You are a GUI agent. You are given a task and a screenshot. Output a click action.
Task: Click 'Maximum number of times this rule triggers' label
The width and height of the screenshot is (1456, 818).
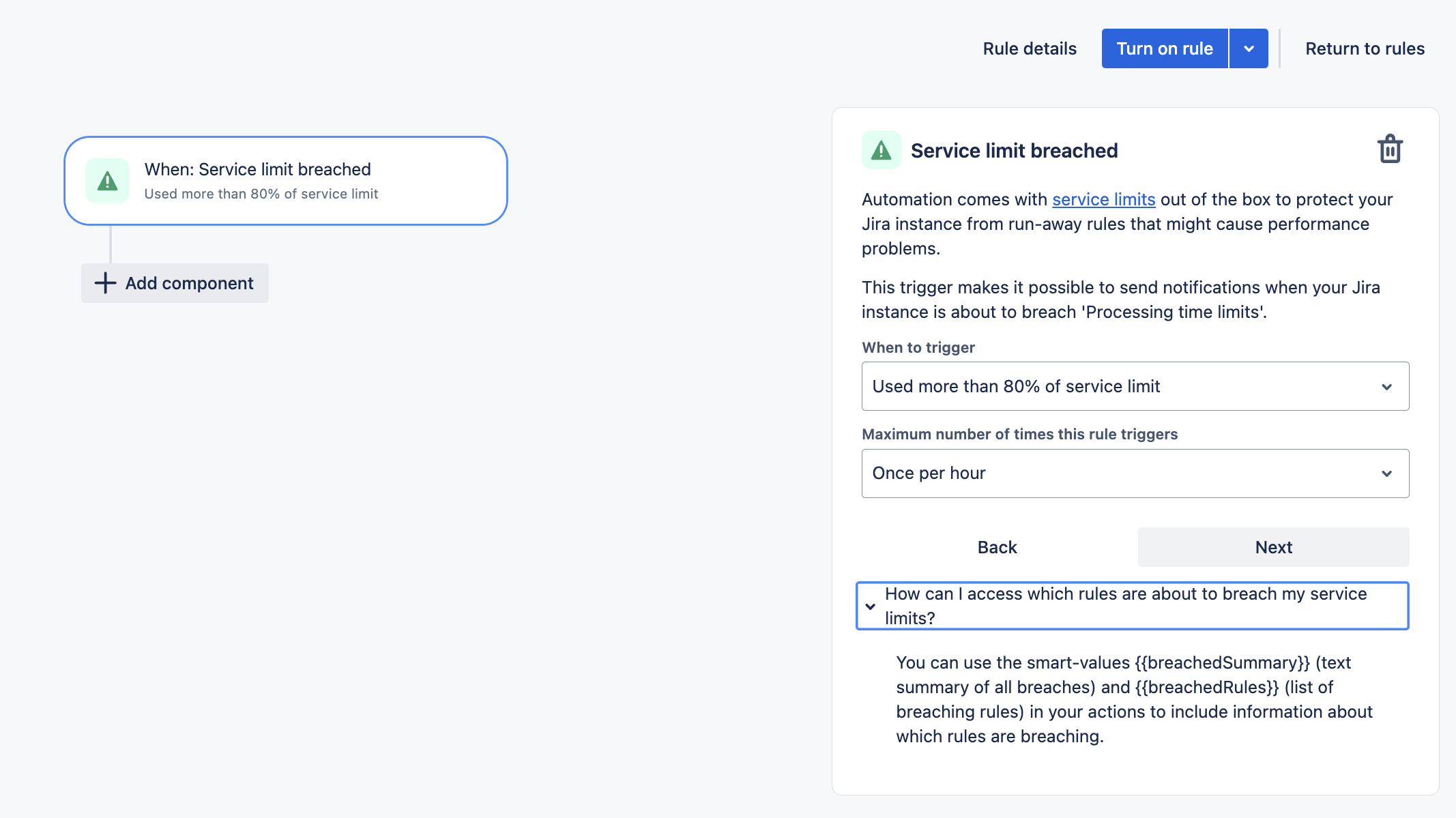pos(1019,434)
